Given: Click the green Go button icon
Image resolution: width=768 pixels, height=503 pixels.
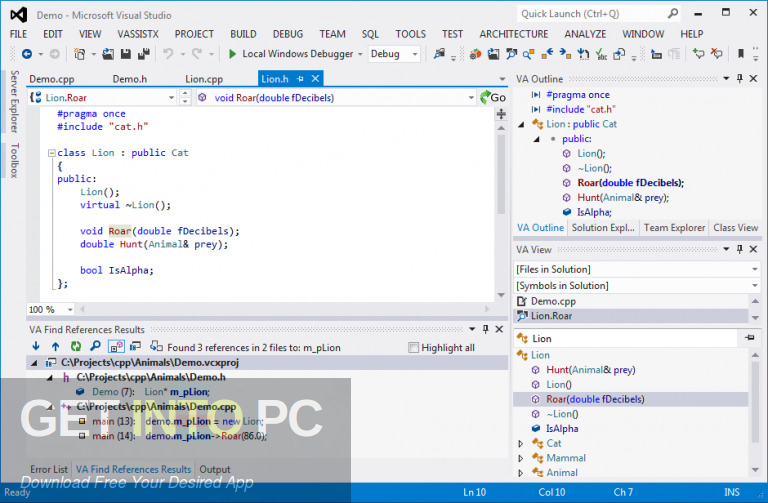Looking at the screenshot, I should point(493,97).
